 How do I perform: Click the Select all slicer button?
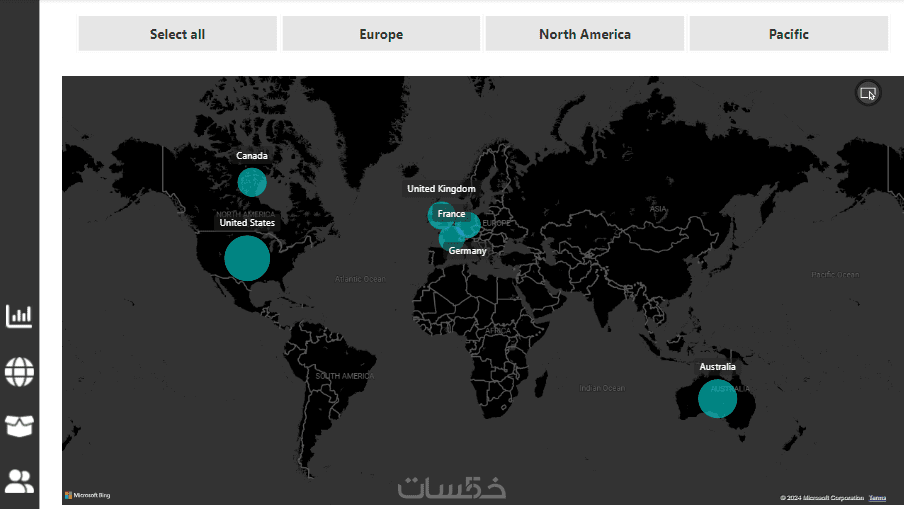click(178, 34)
